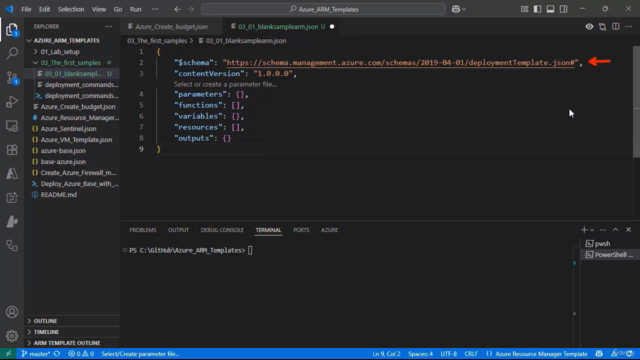Open the View menu

click(99, 9)
